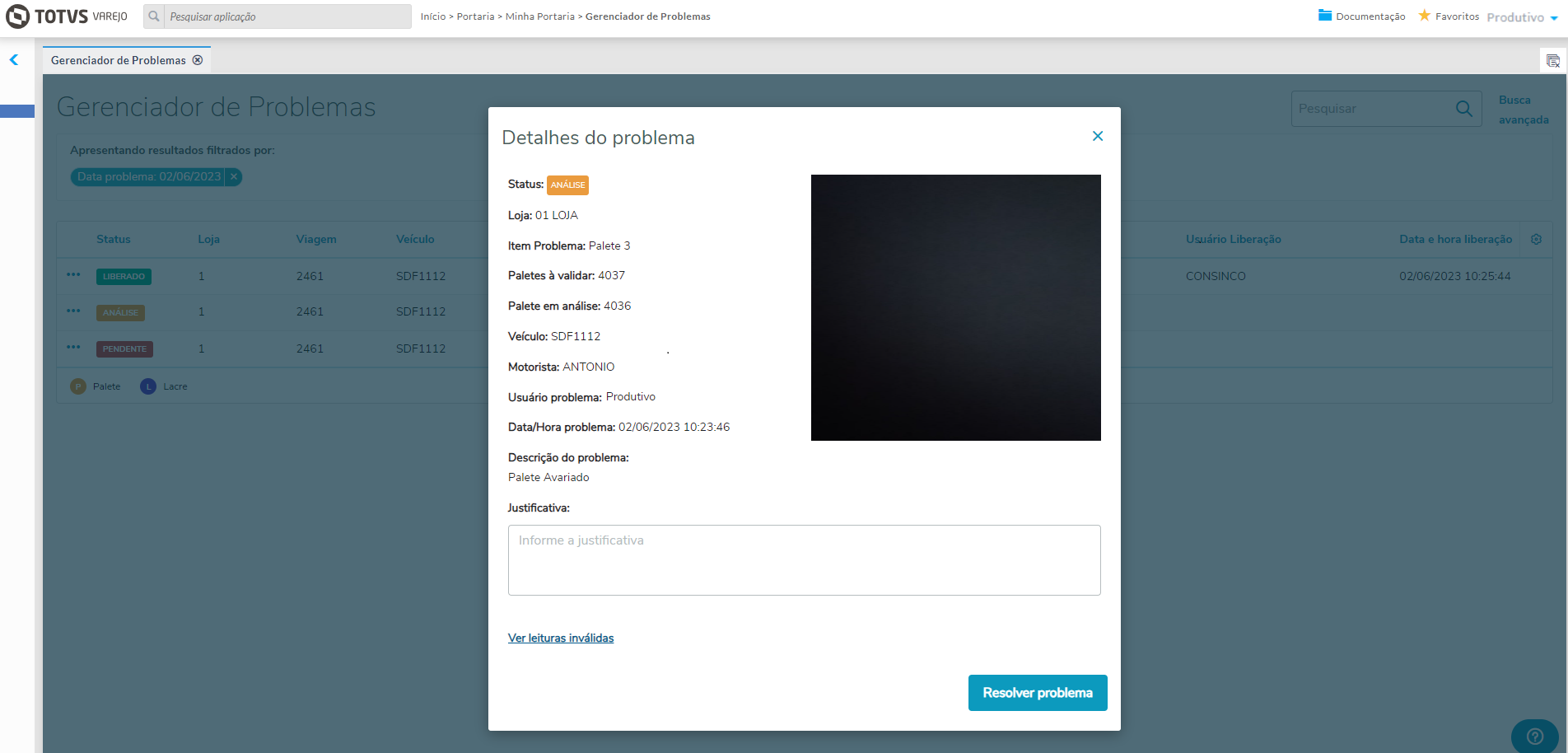Click the tab list icon at top right
This screenshot has height=753, width=1568.
point(1553,61)
